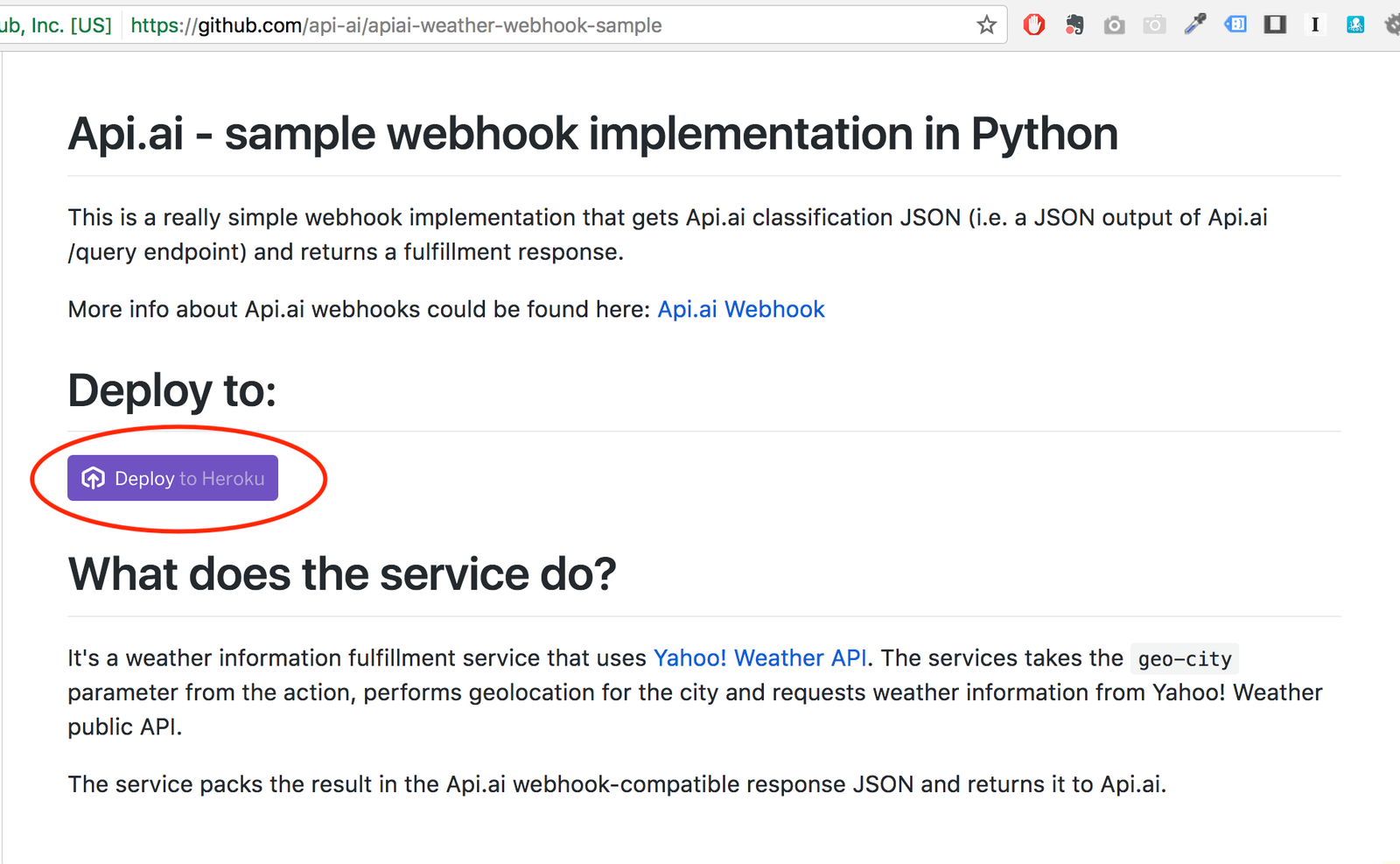Follow the Yahoo! Weather API link
Viewport: 1400px width, 864px height.
tap(760, 658)
